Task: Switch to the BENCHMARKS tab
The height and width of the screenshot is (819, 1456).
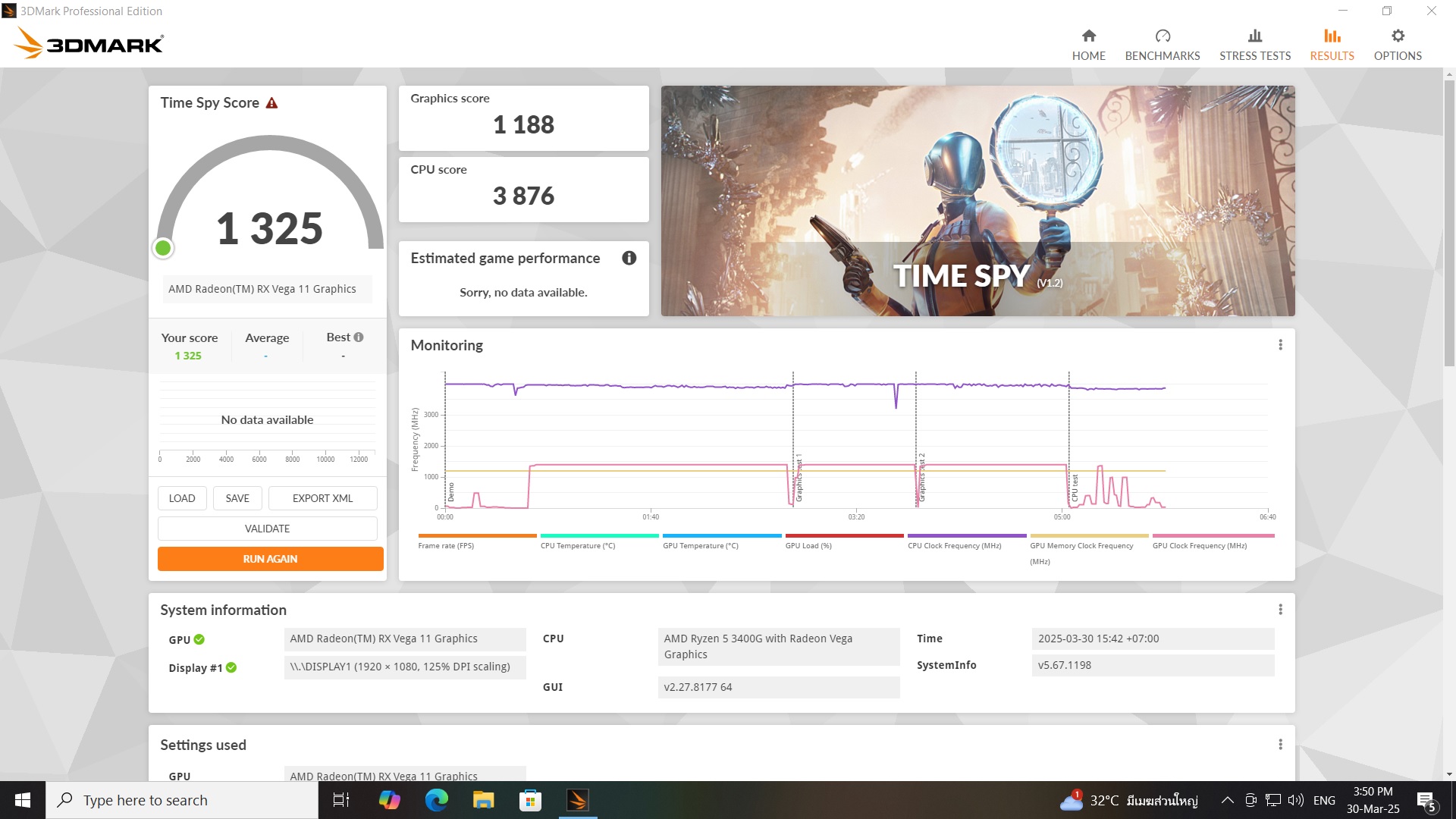Action: (1162, 45)
